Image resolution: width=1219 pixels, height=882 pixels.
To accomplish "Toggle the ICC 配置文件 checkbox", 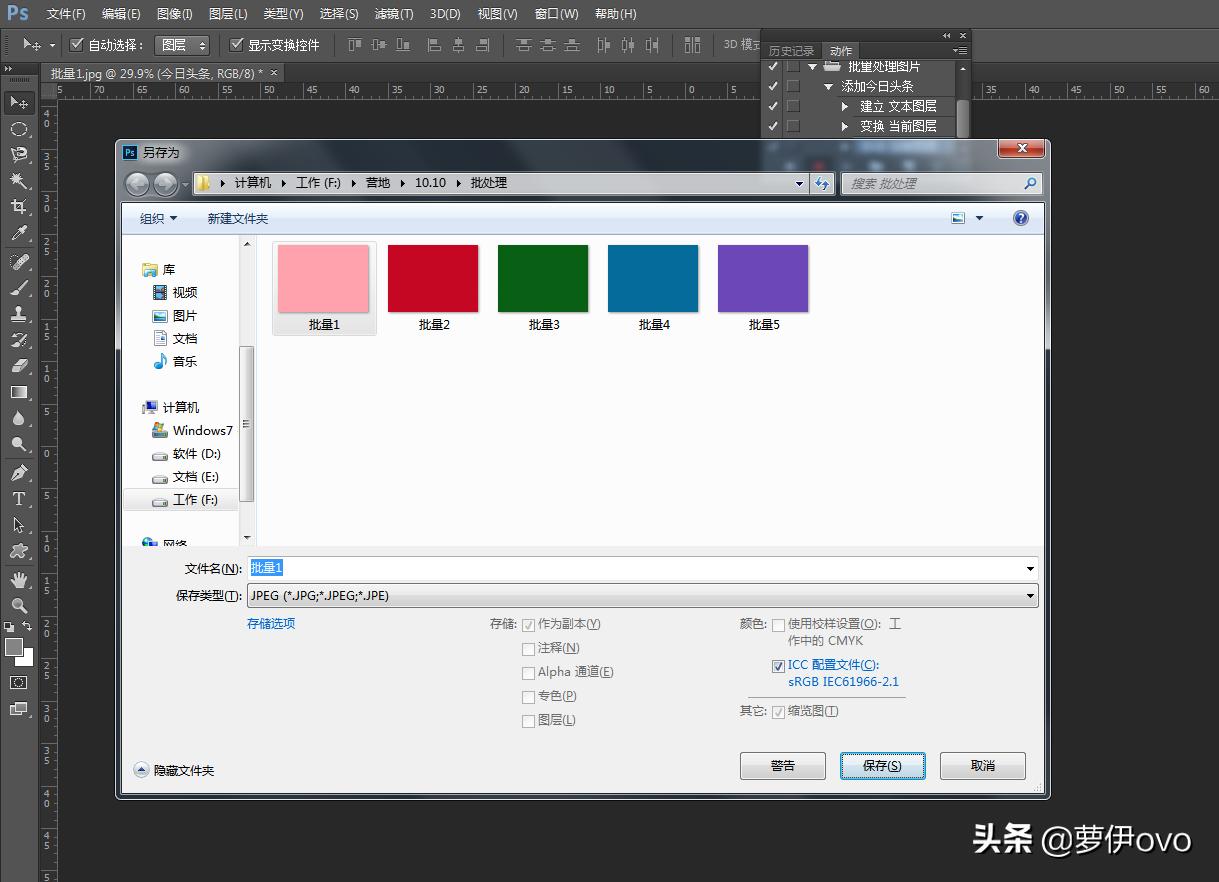I will point(778,666).
